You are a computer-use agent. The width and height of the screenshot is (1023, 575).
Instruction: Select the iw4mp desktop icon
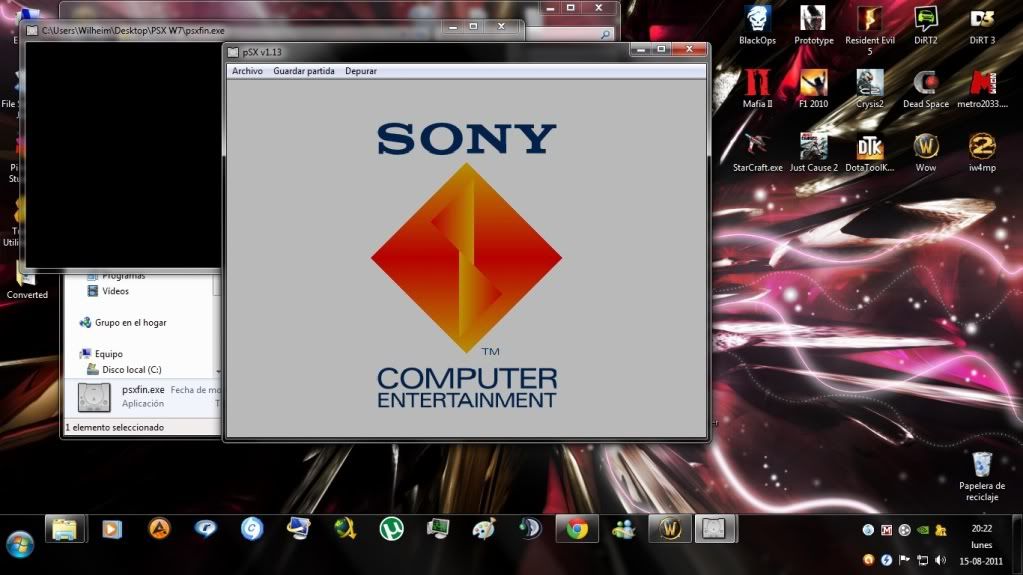[x=982, y=152]
